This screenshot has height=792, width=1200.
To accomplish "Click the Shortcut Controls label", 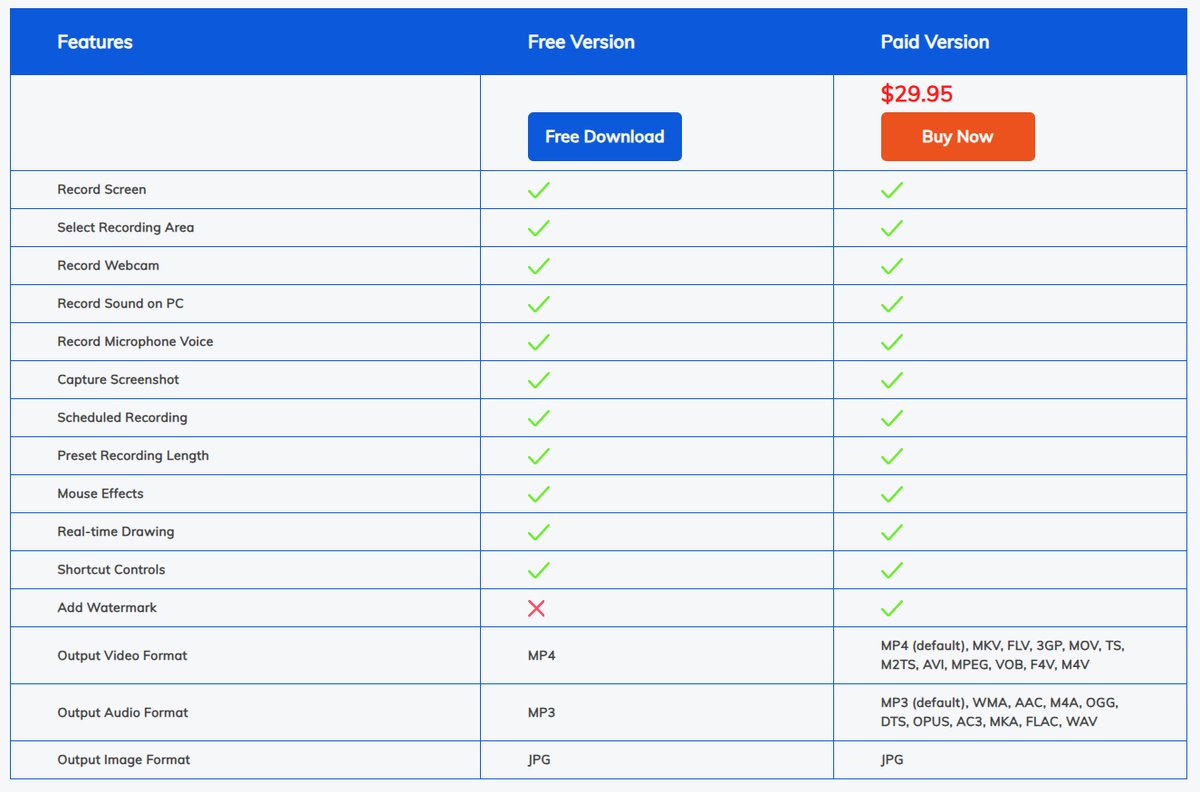I will (111, 570).
